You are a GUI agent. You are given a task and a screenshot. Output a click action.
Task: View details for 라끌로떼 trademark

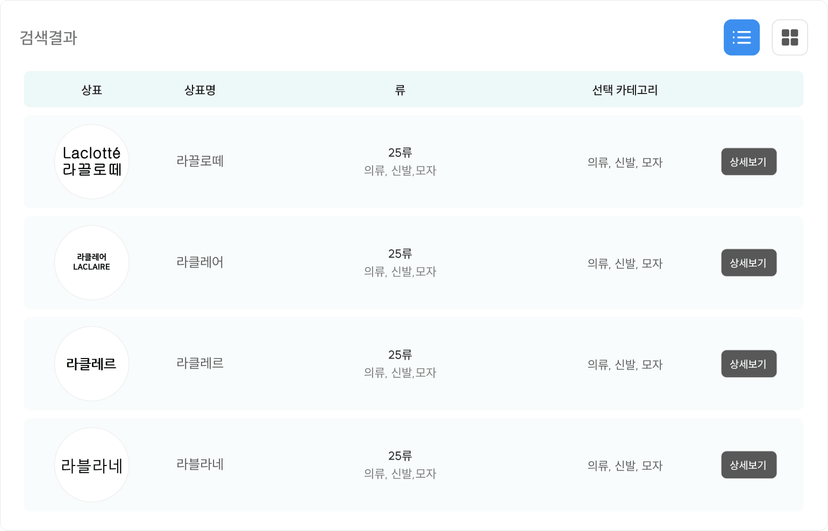click(749, 162)
